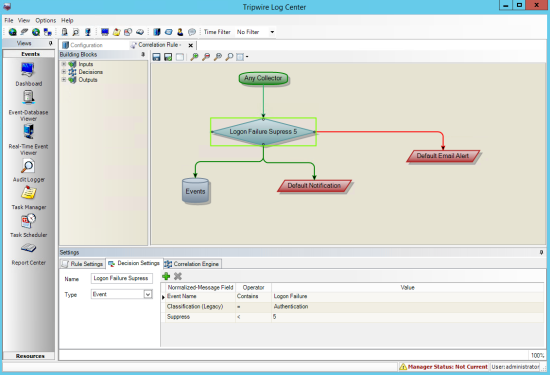The height and width of the screenshot is (375, 550).
Task: Open the Audit Logger
Action: pos(28,170)
